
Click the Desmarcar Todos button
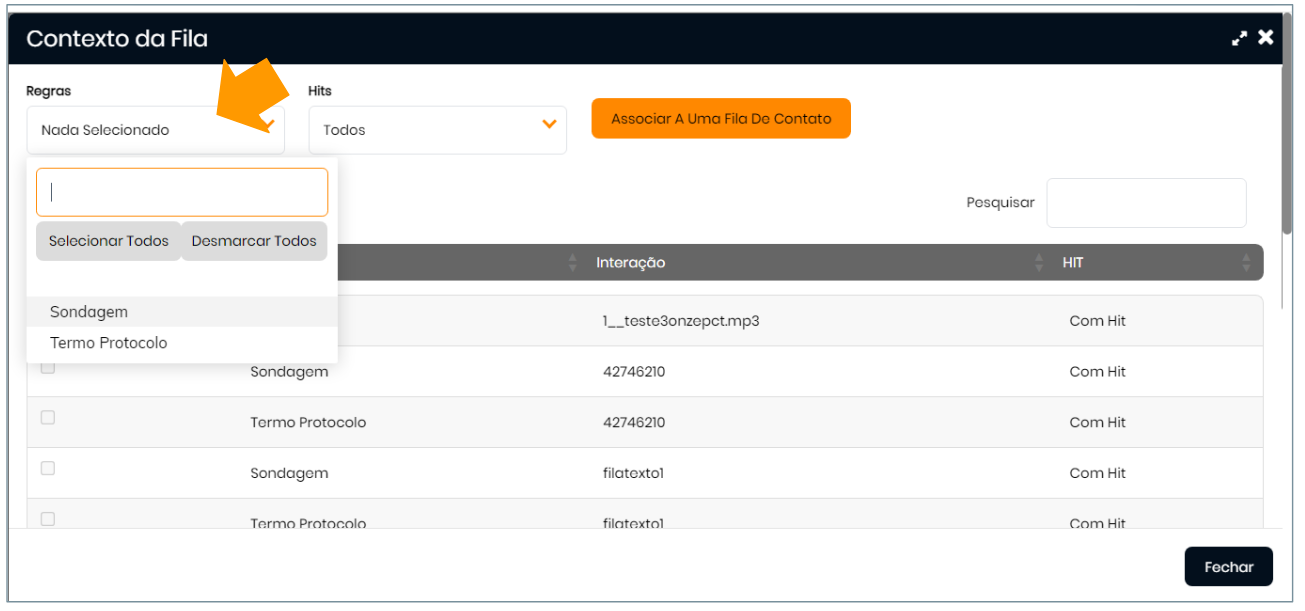(254, 241)
